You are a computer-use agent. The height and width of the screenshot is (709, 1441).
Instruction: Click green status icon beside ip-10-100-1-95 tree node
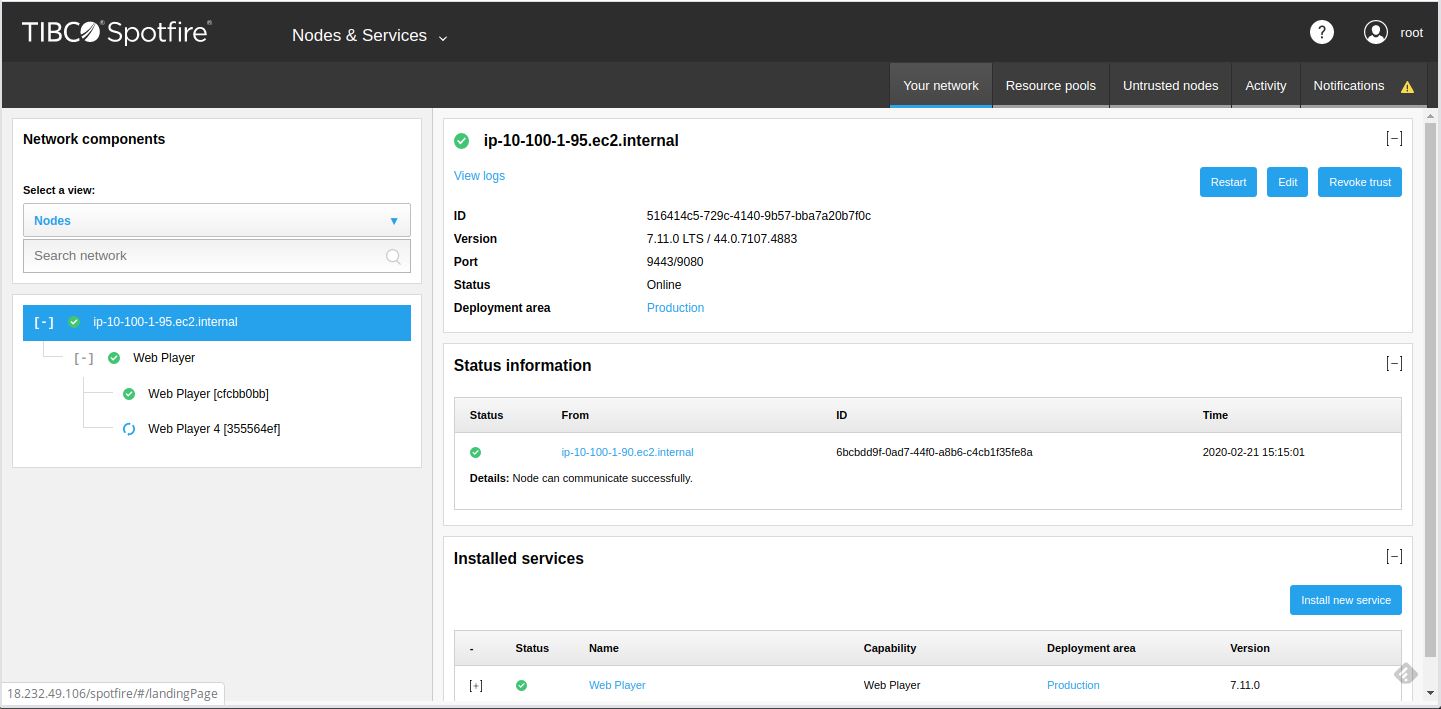(74, 322)
